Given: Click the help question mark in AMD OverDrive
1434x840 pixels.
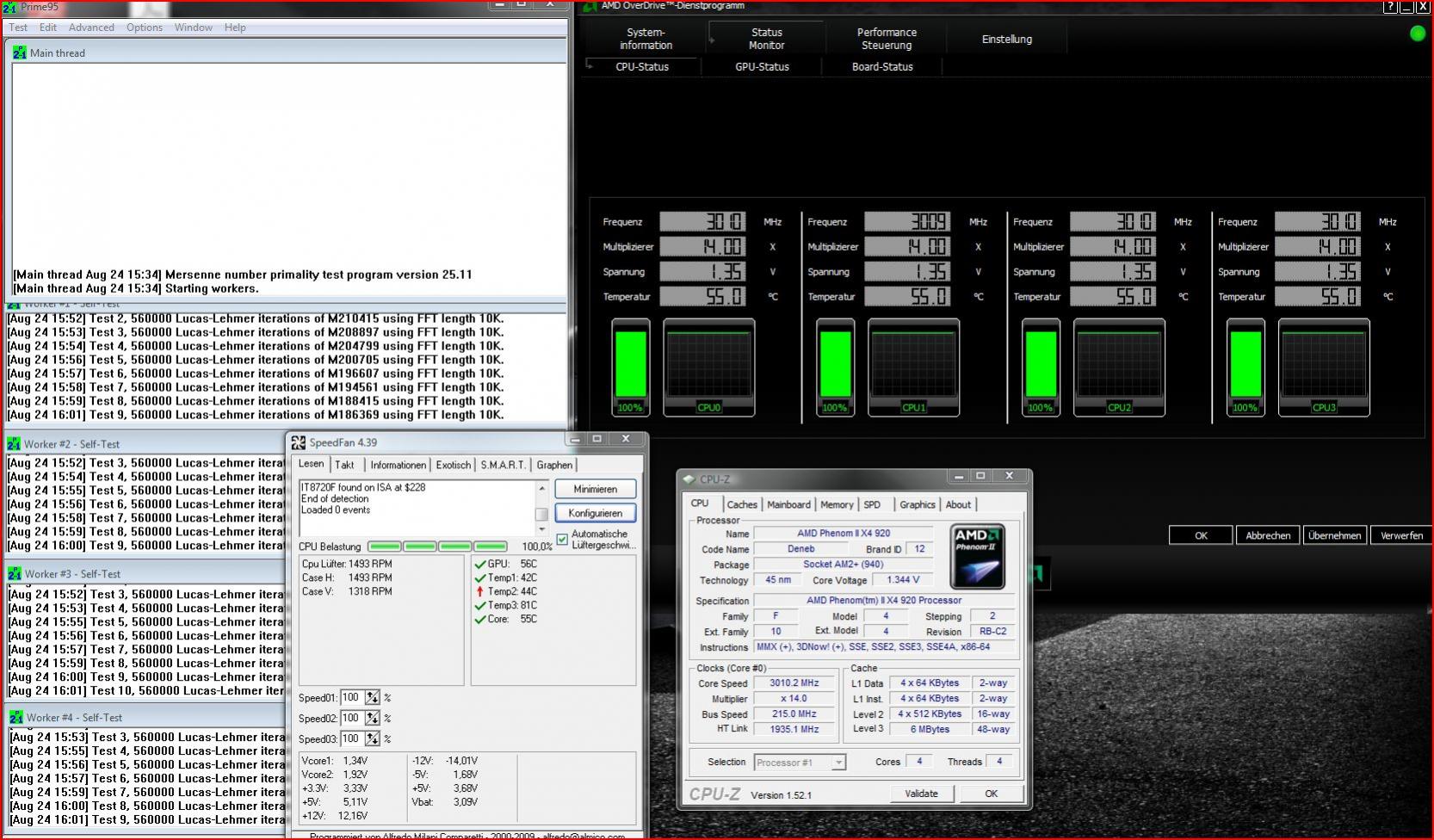Looking at the screenshot, I should tap(1390, 7).
